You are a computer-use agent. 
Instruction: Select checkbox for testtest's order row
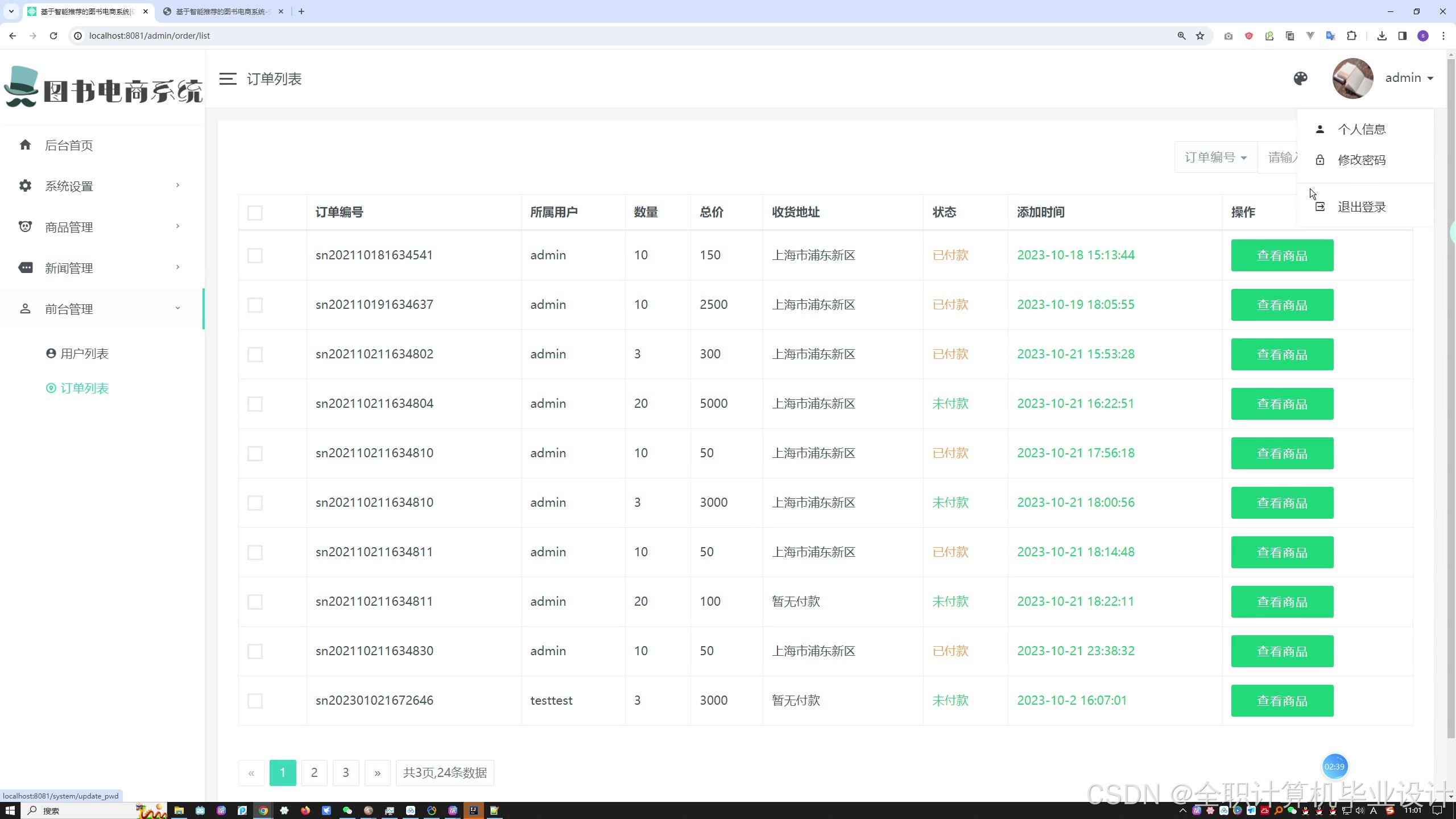pos(255,701)
